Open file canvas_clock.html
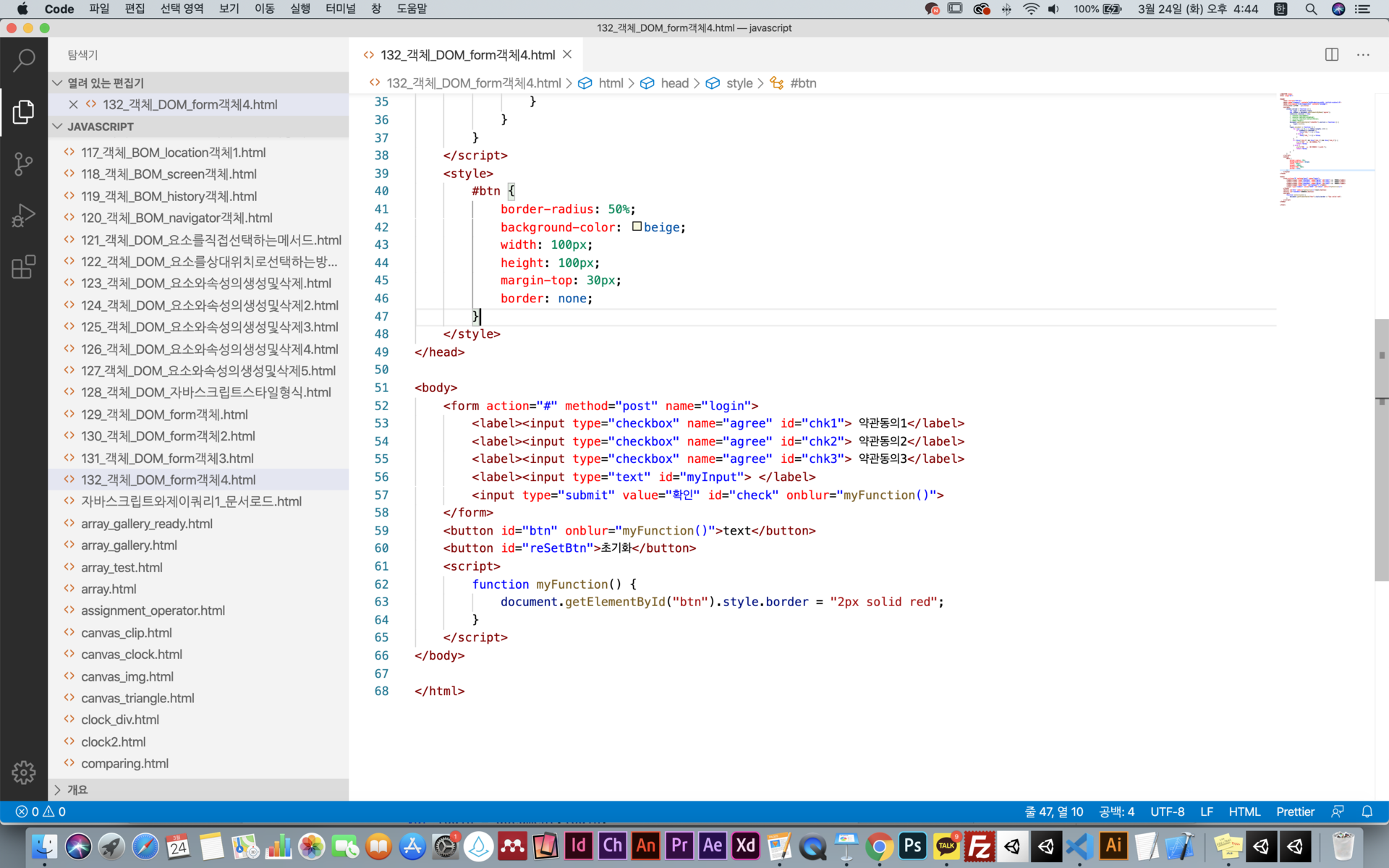Viewport: 1389px width, 868px height. click(198, 655)
